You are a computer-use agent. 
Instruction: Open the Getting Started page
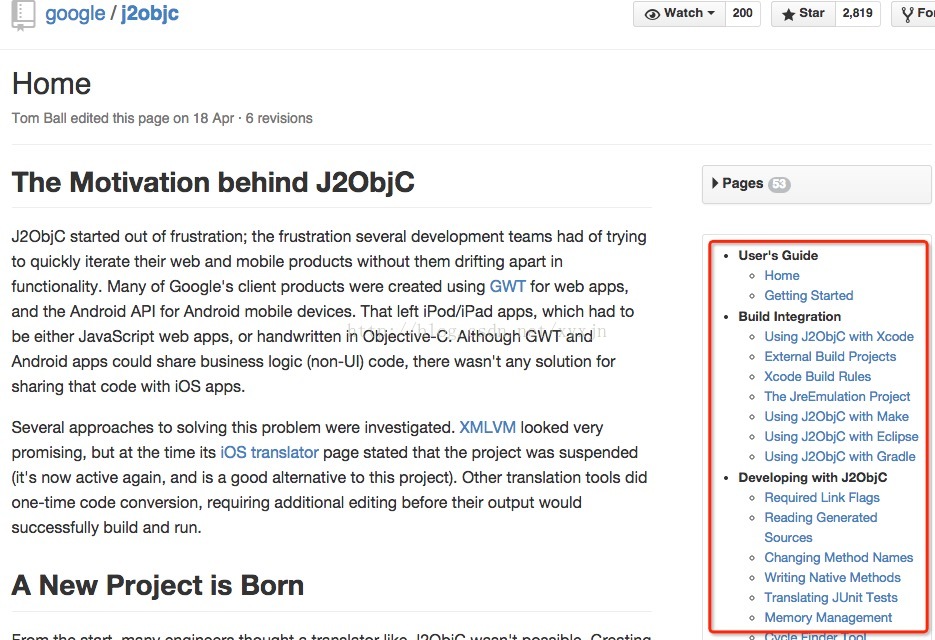pos(809,295)
